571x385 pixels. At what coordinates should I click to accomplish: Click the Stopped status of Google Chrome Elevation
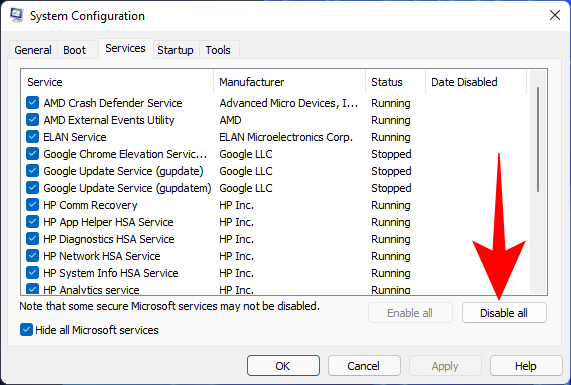coord(391,154)
